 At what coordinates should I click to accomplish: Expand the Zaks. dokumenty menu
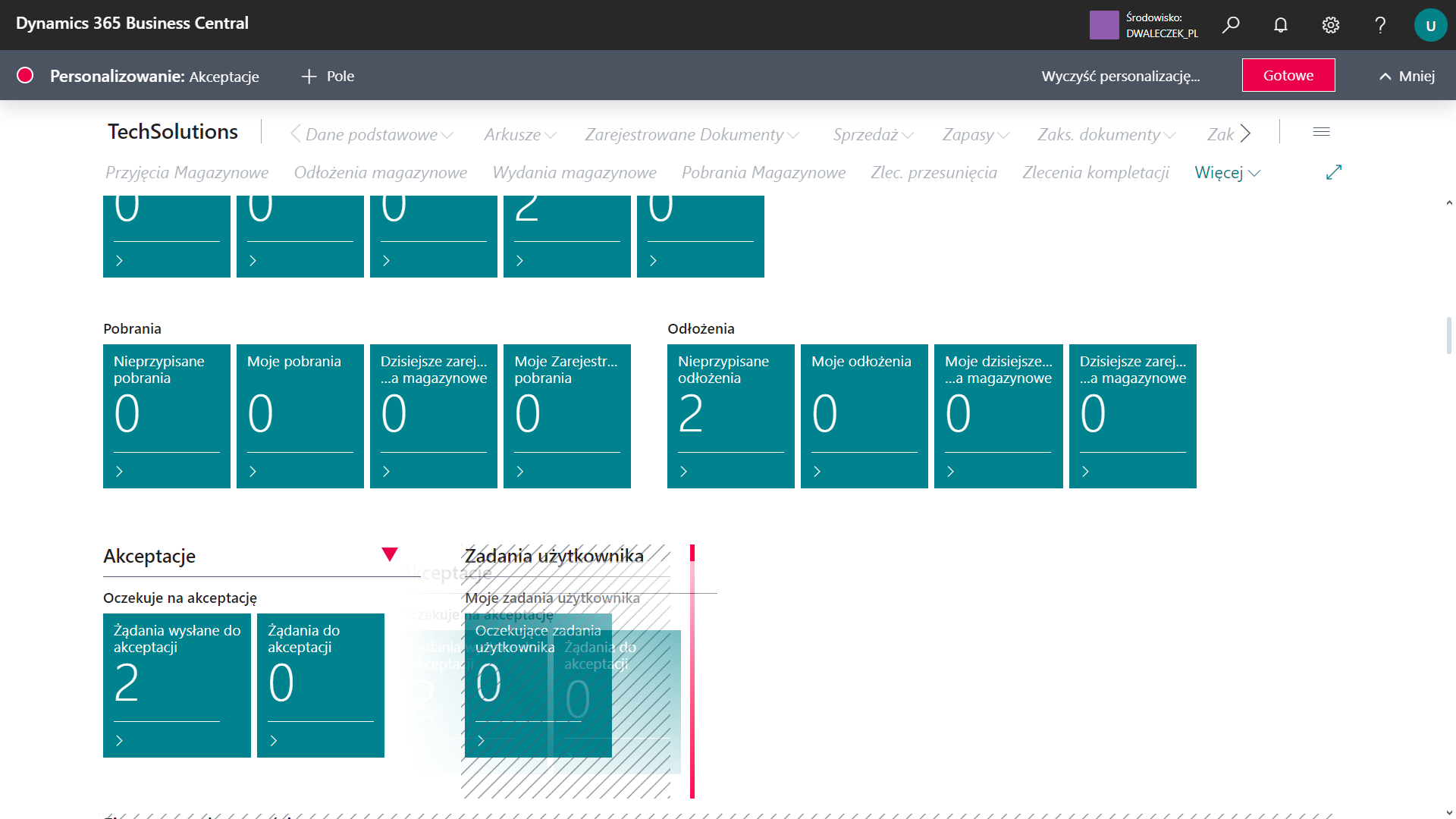(x=1106, y=134)
